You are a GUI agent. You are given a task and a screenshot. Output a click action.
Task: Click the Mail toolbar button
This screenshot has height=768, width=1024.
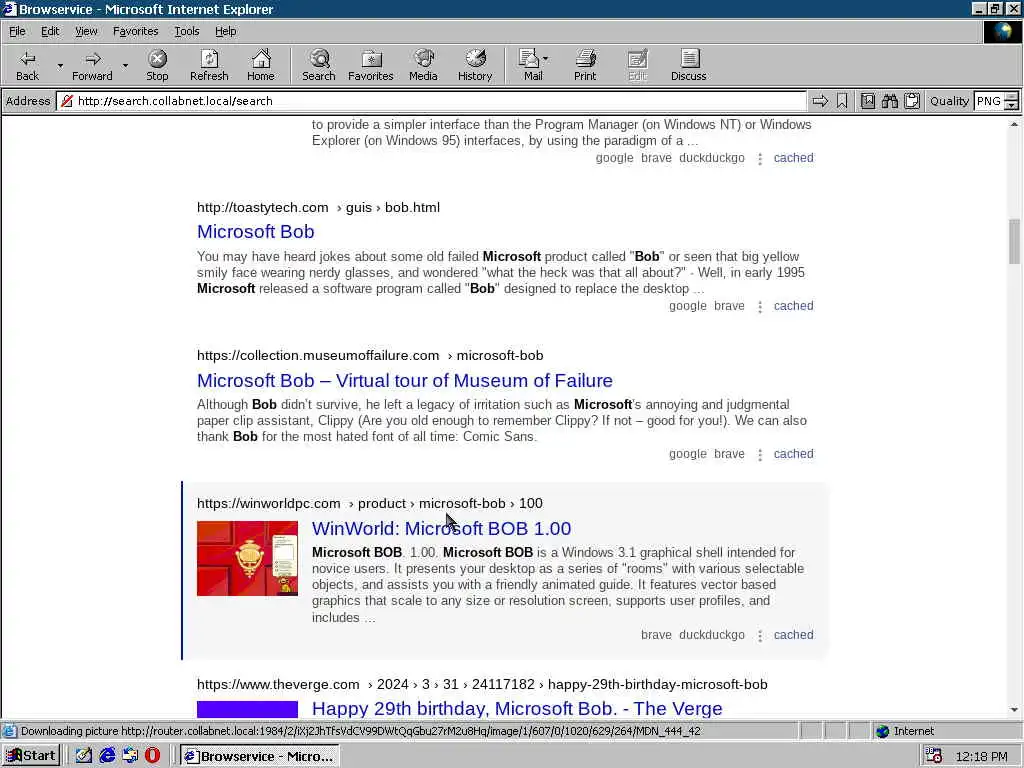pyautogui.click(x=530, y=65)
